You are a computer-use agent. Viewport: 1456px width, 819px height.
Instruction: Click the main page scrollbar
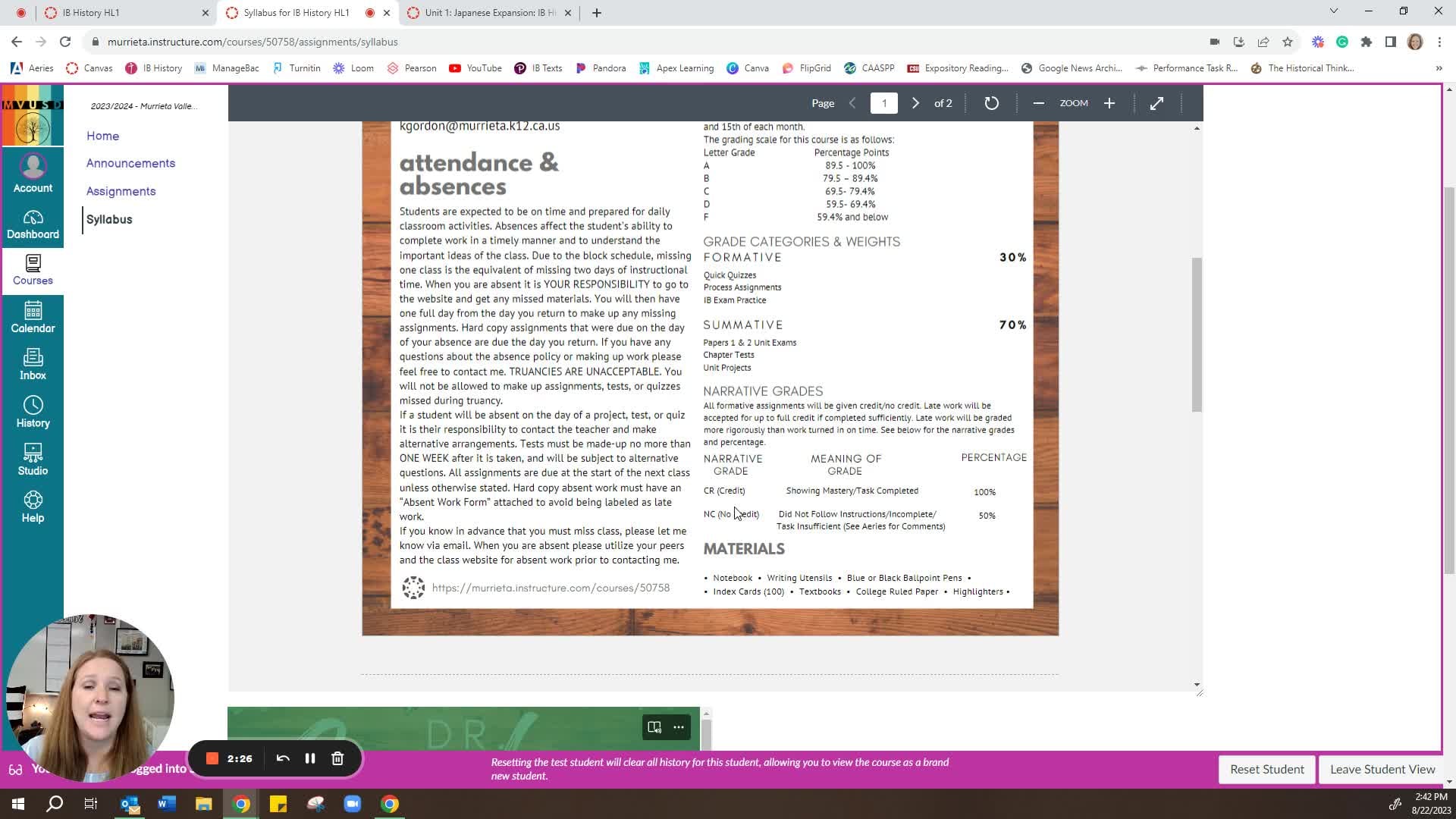(x=1449, y=379)
